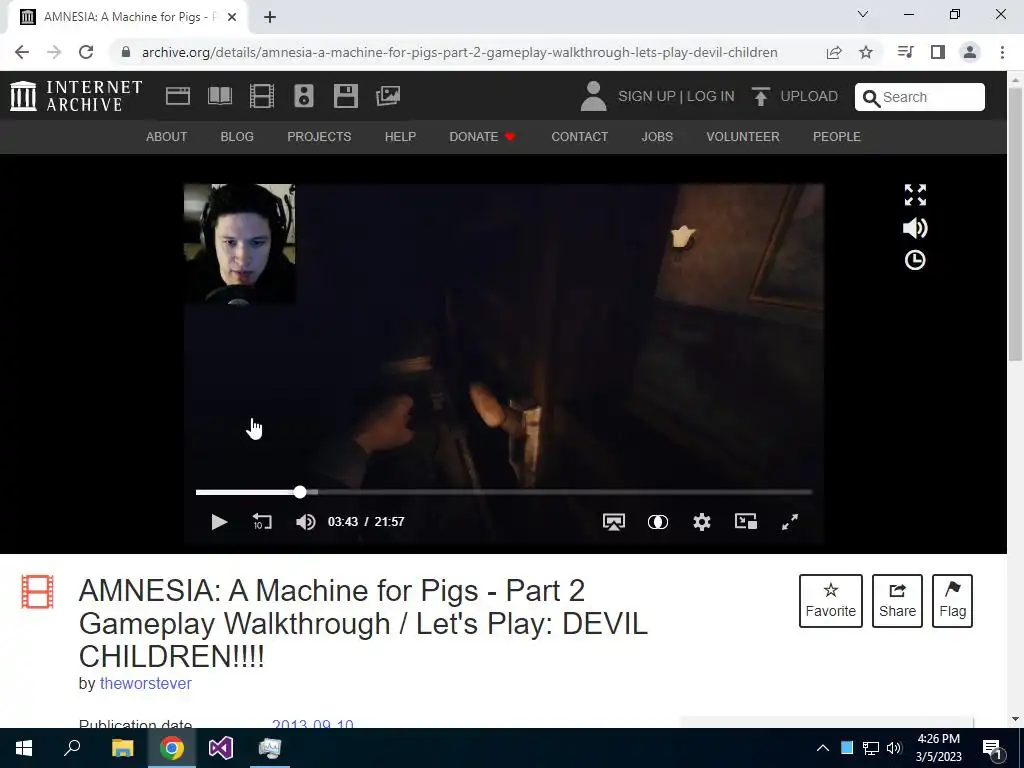Click the user avatar icon by Sign Up
The image size is (1024, 768).
pyautogui.click(x=594, y=96)
